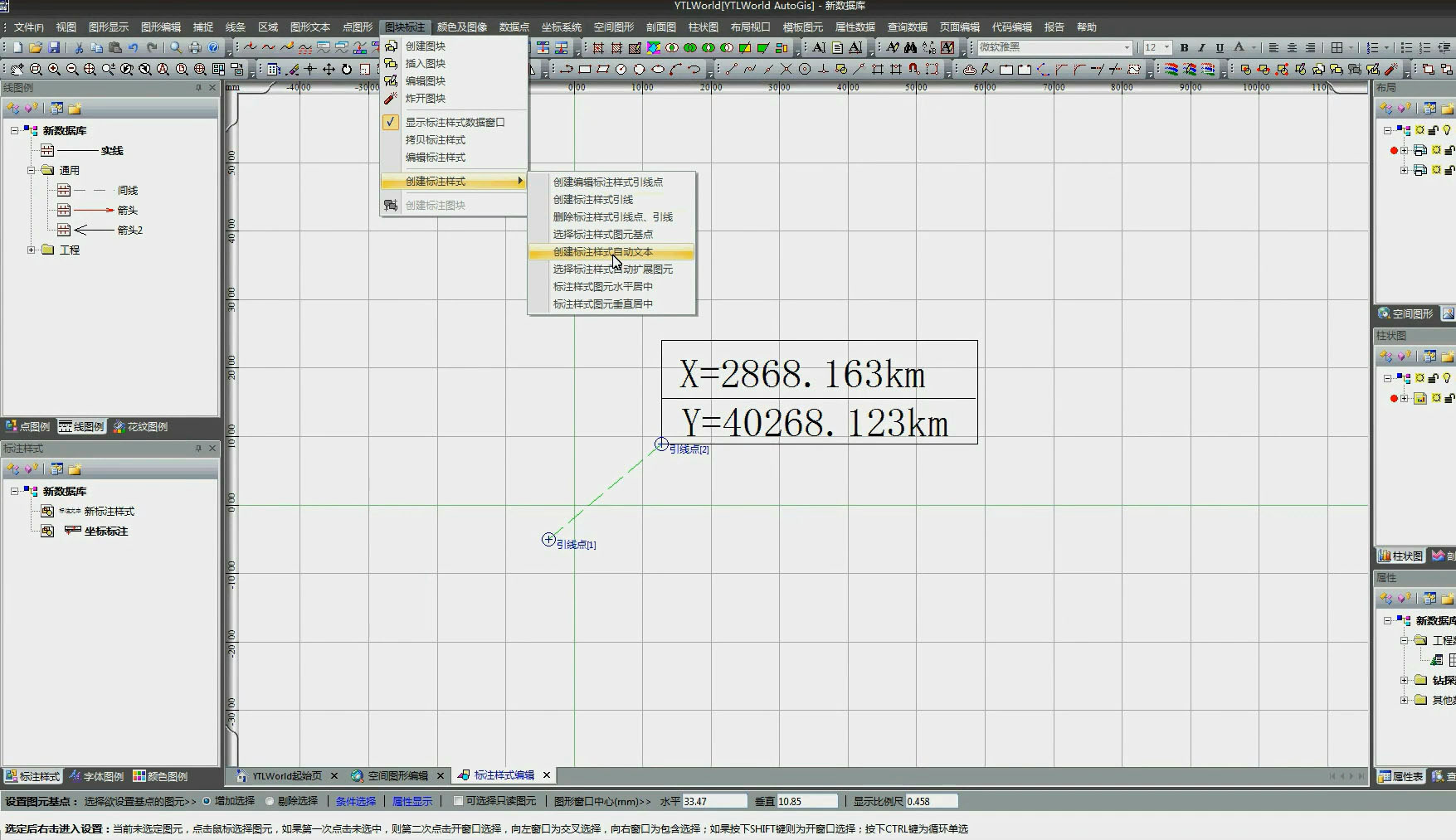Toggle lightbulb visibility in 柱状图 tree root
Screen dimensions: 1456x840
[1447, 378]
